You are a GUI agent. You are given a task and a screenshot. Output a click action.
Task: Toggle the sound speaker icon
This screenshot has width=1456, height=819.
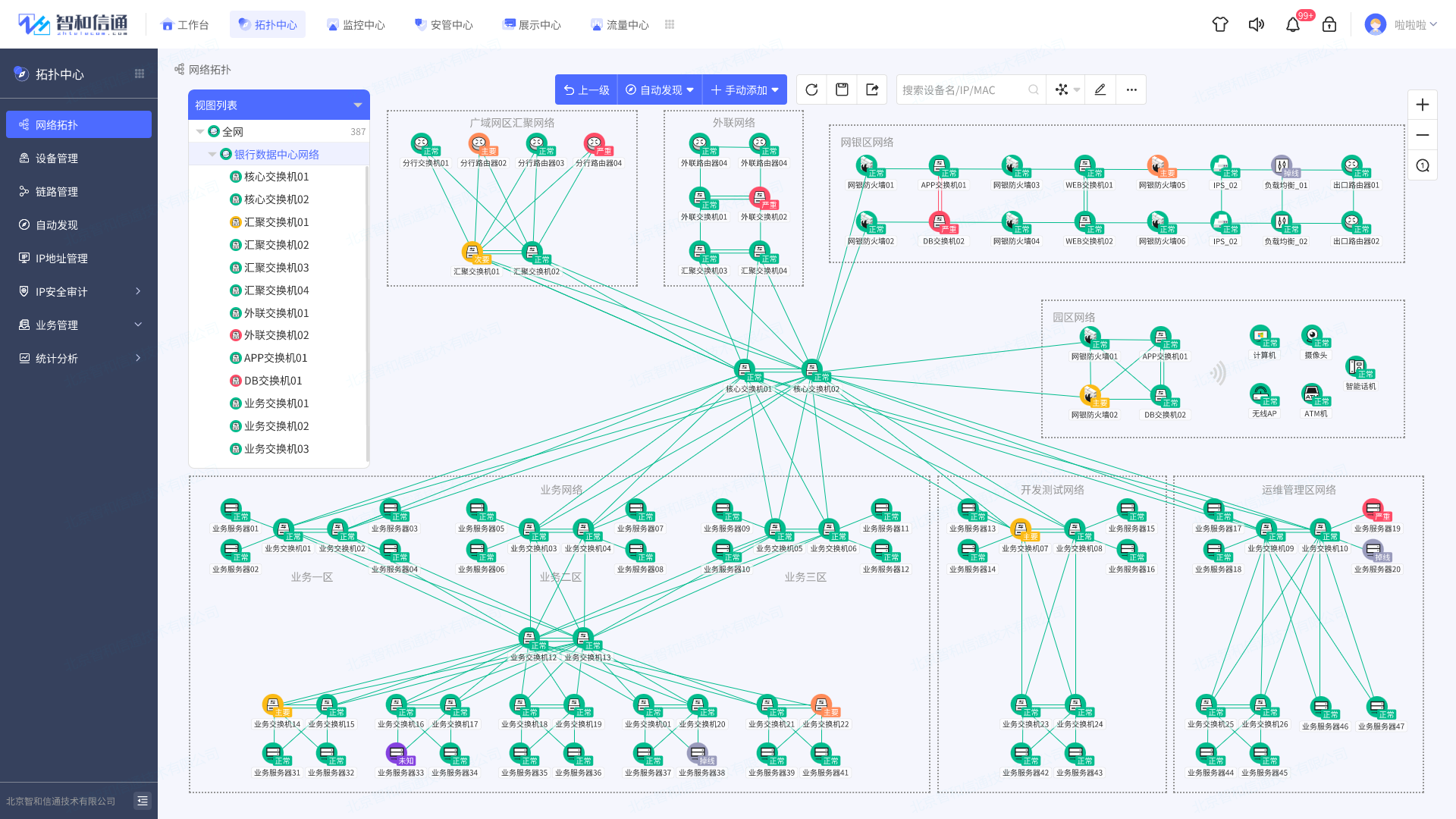coord(1257,24)
